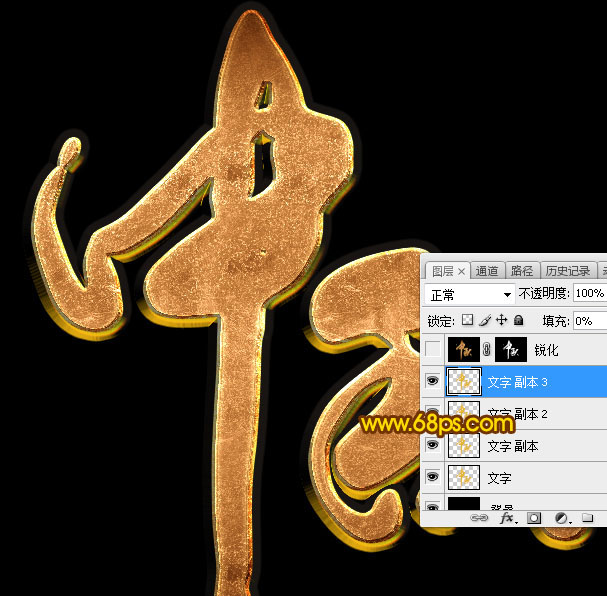Open the adjustment layer half-circle menu
This screenshot has width=607, height=596.
click(x=562, y=518)
